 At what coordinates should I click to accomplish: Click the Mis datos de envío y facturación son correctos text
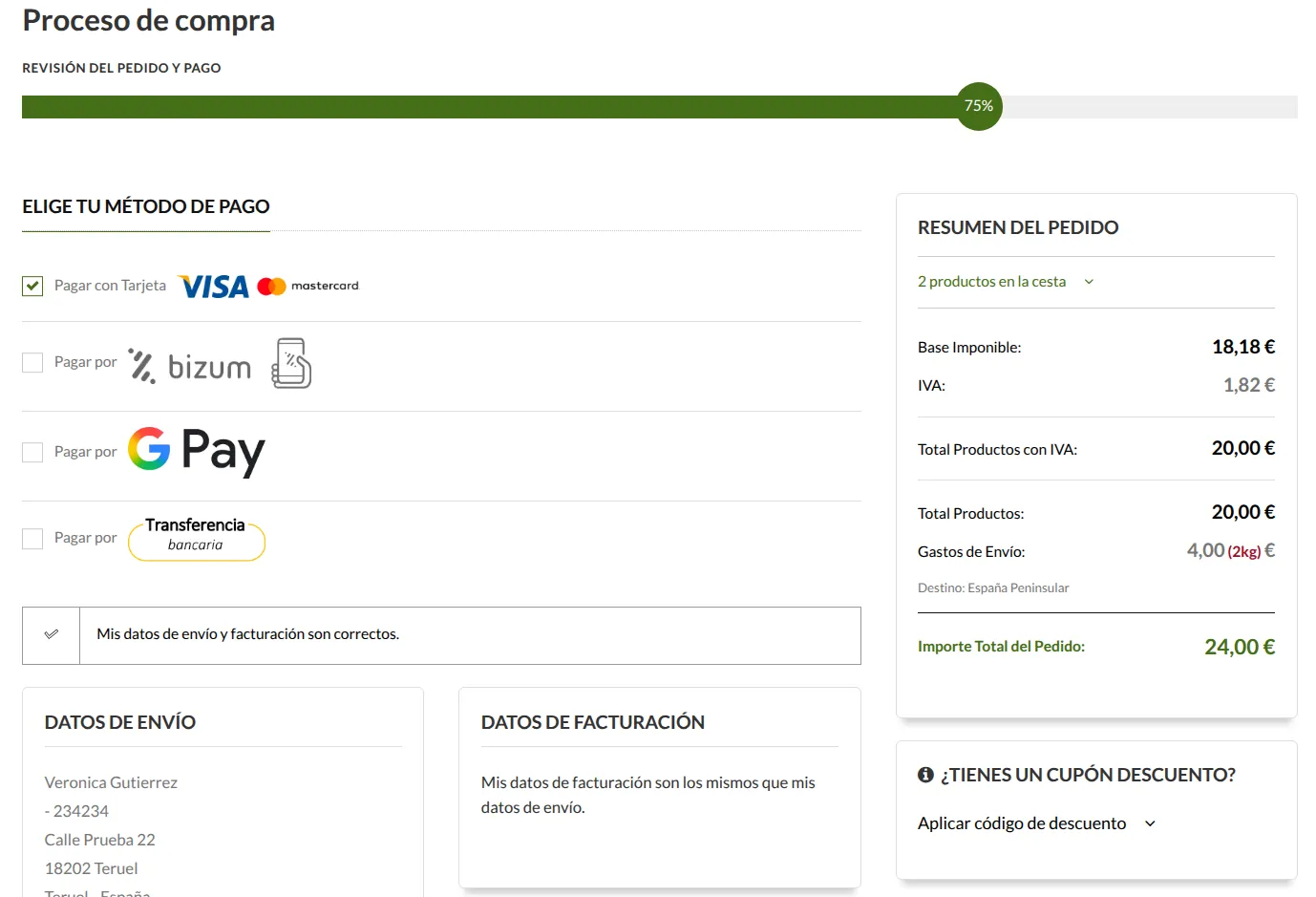click(248, 634)
